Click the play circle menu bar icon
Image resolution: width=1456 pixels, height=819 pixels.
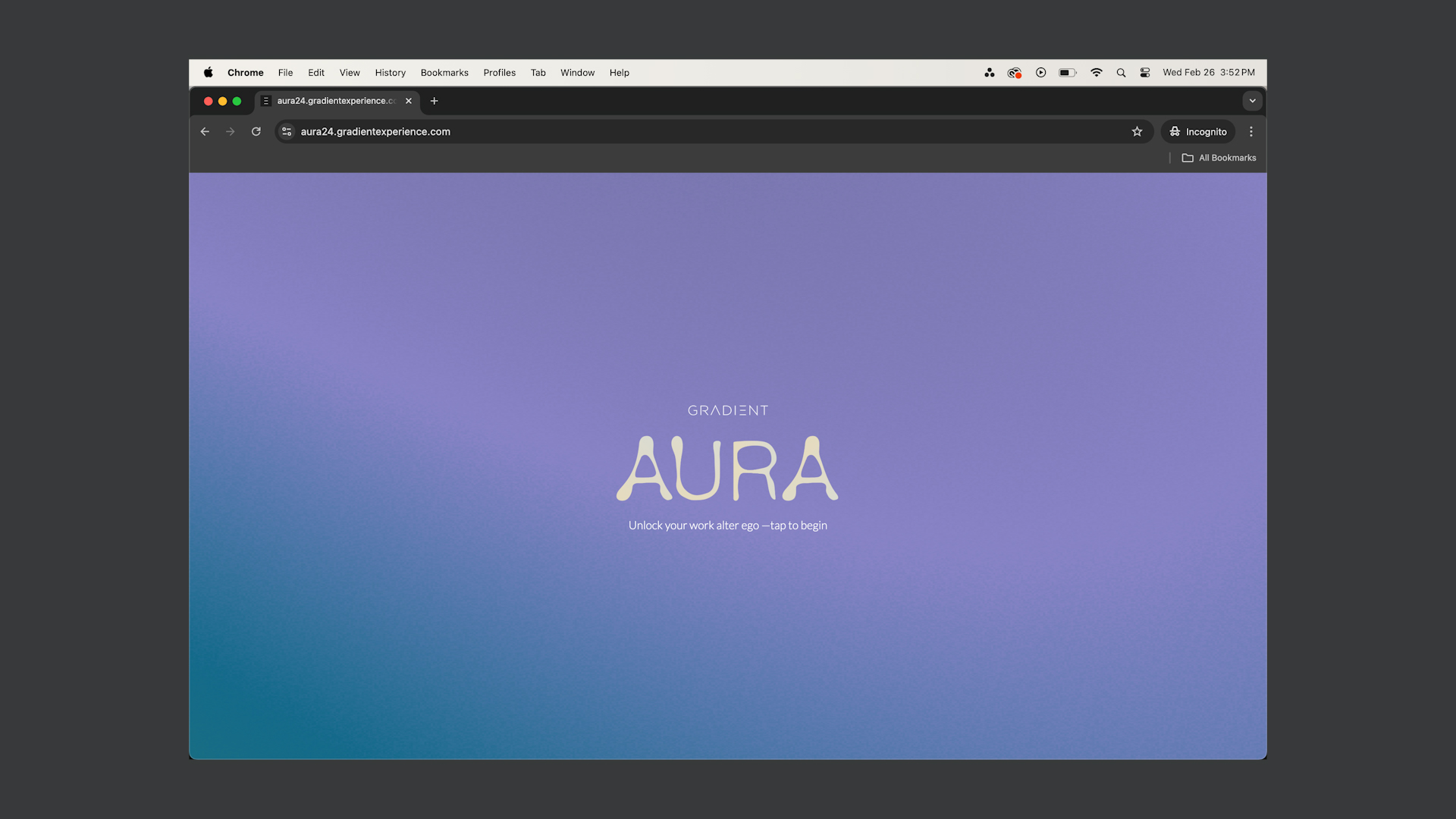[1041, 73]
